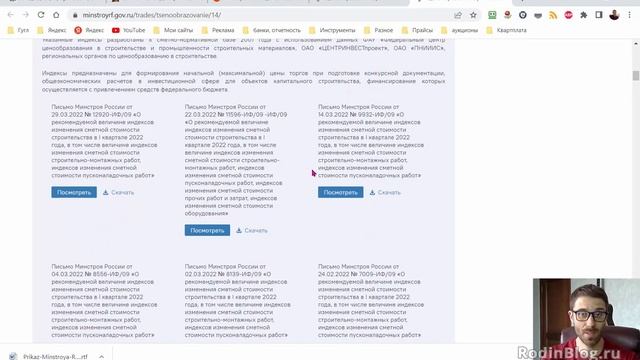Open the browser home page icon

point(56,15)
